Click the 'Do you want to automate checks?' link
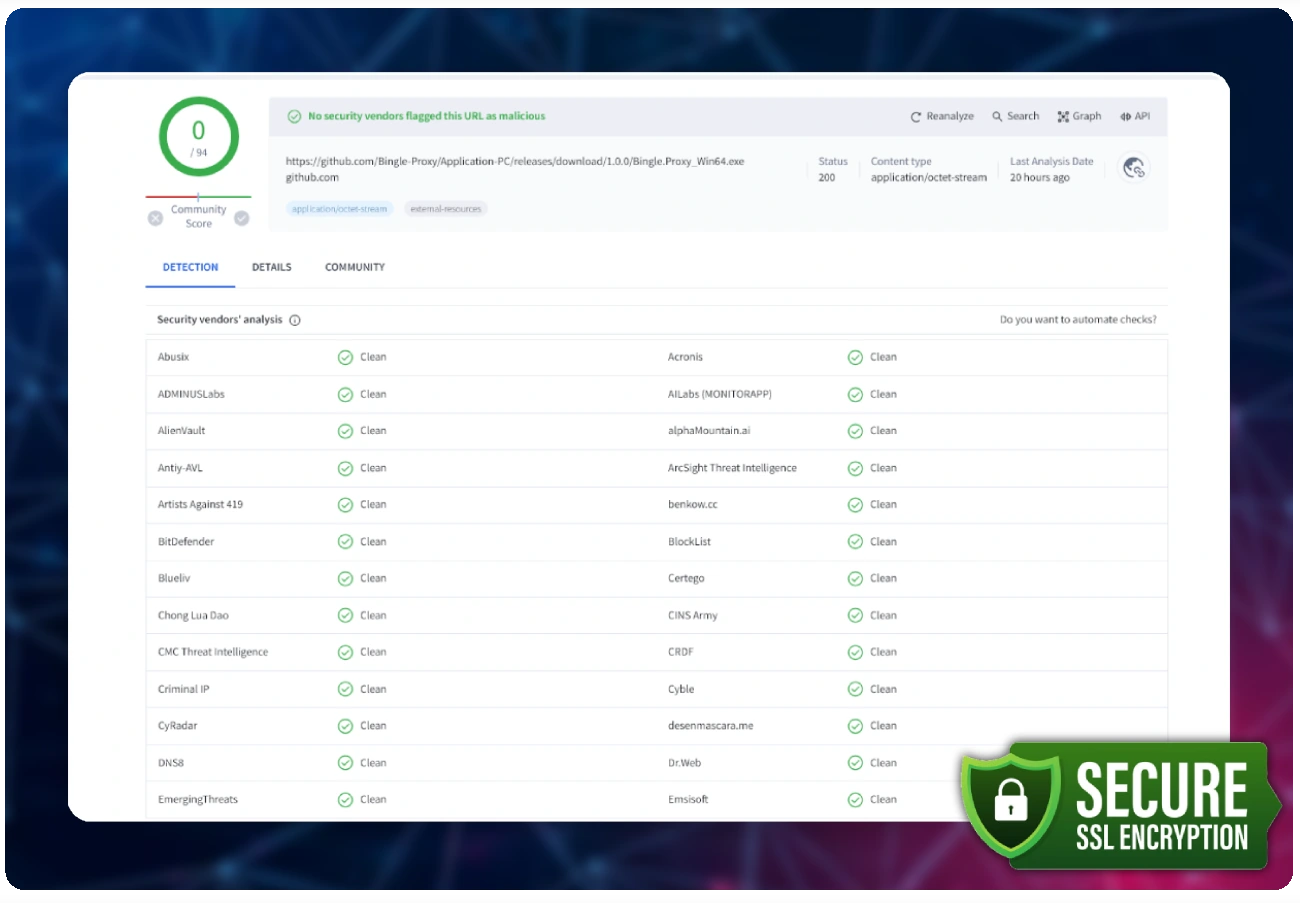1300x903 pixels. coord(1078,320)
